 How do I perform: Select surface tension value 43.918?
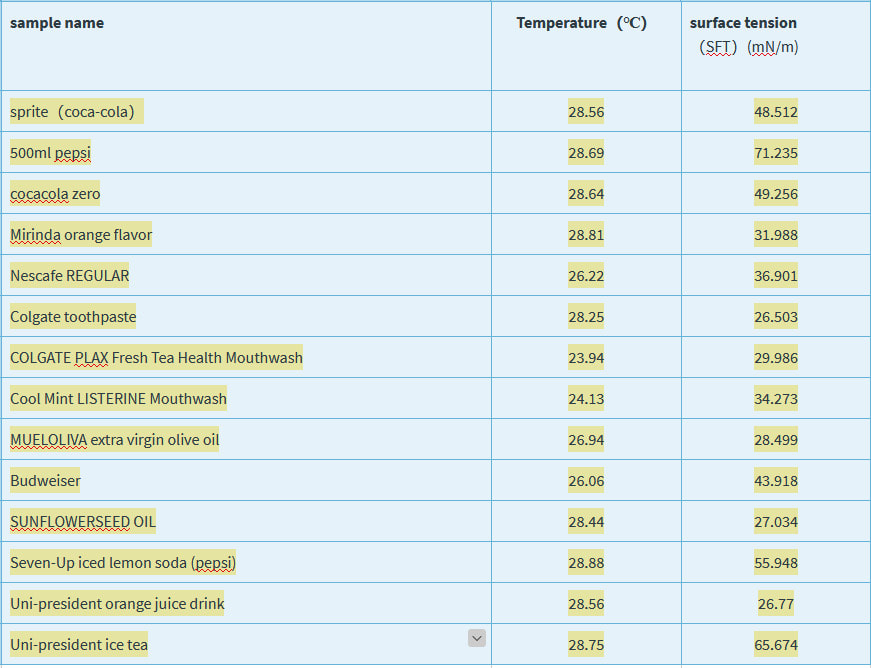tap(775, 480)
